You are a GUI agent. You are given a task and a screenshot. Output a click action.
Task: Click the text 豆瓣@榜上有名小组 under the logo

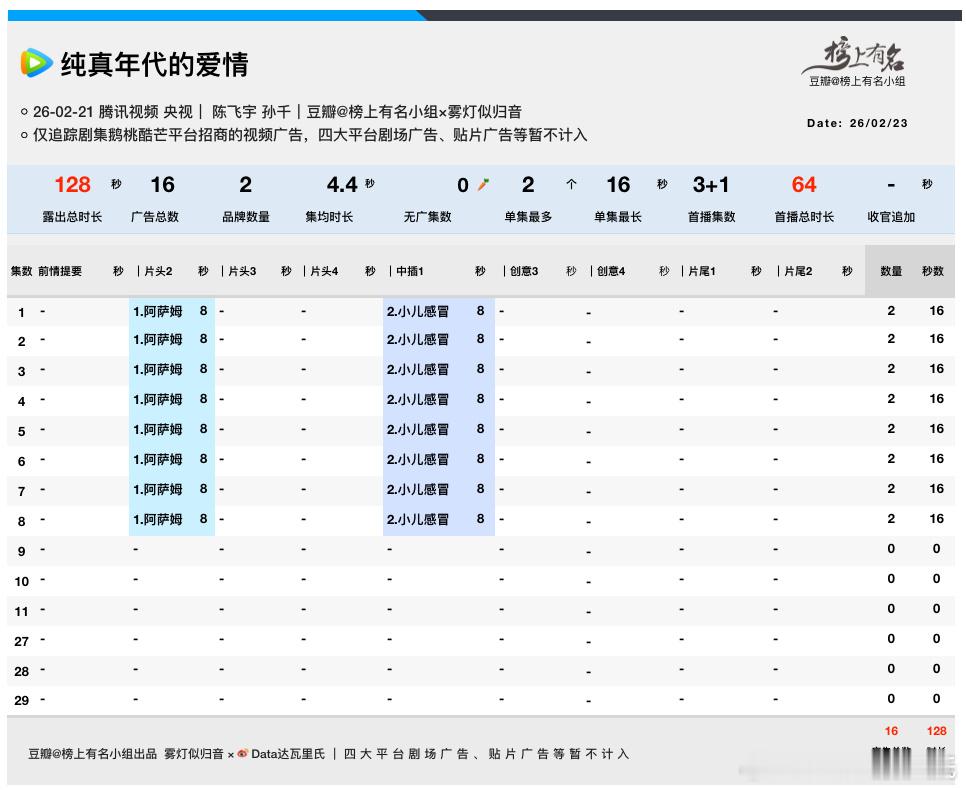coord(857,81)
